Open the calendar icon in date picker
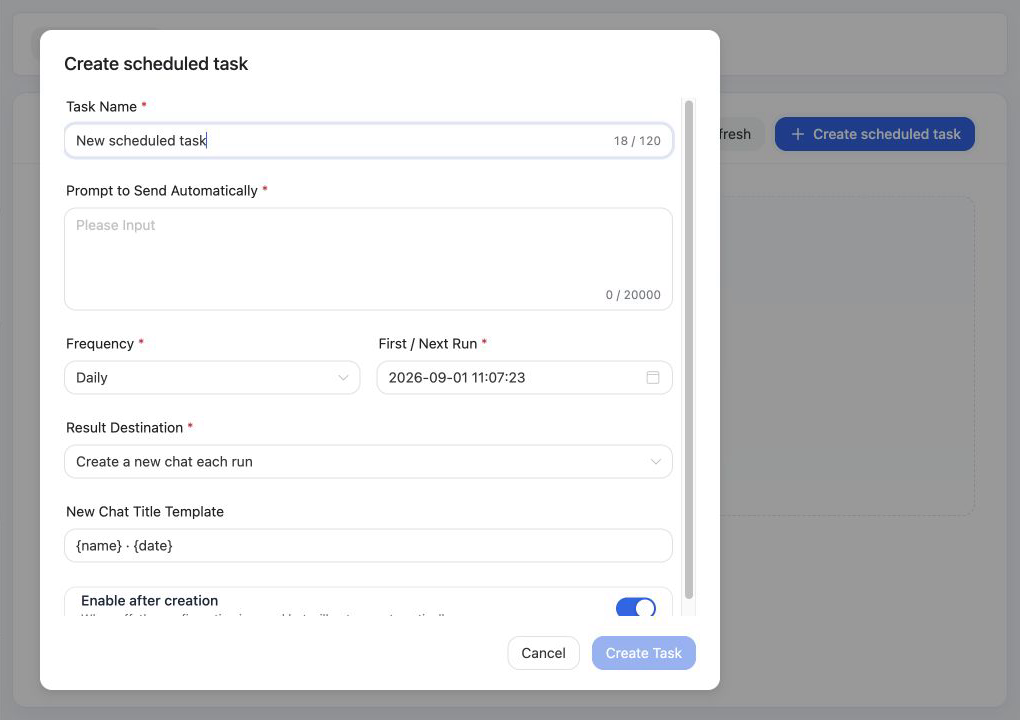Image resolution: width=1020 pixels, height=720 pixels. (x=652, y=377)
